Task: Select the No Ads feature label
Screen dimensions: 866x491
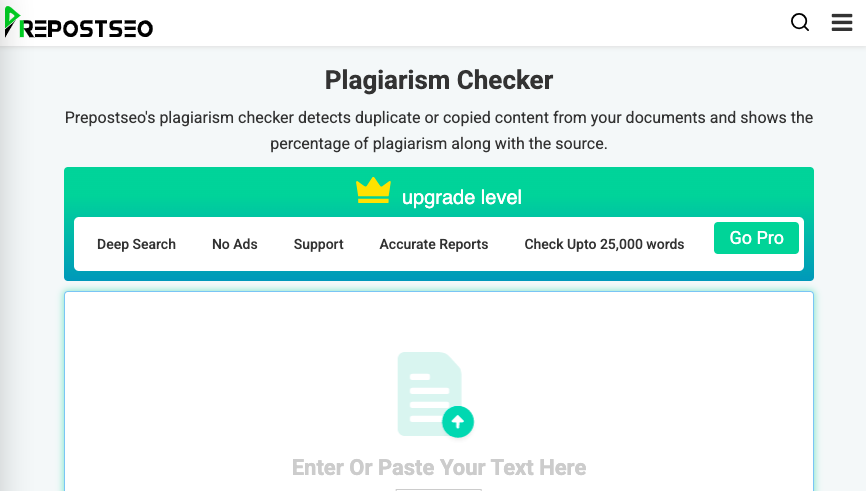Action: coord(235,244)
